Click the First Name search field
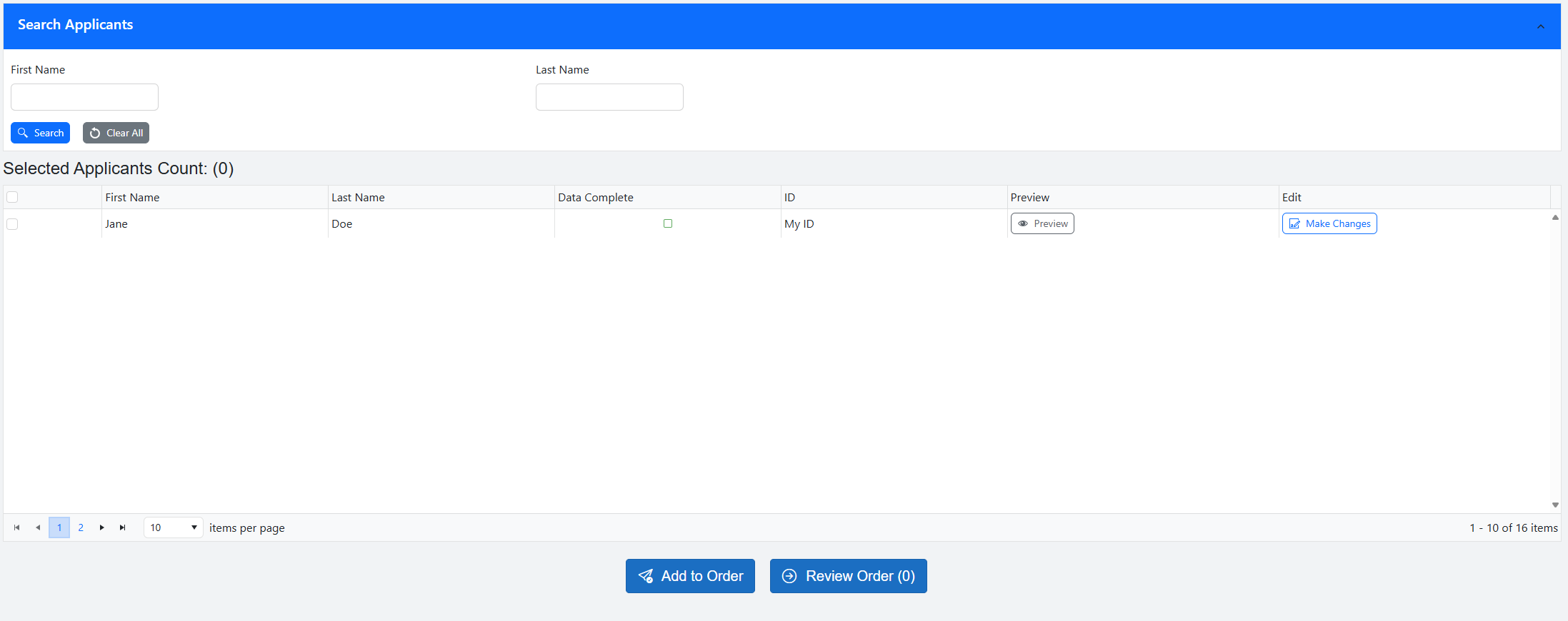Viewport: 1568px width, 621px height. [84, 97]
